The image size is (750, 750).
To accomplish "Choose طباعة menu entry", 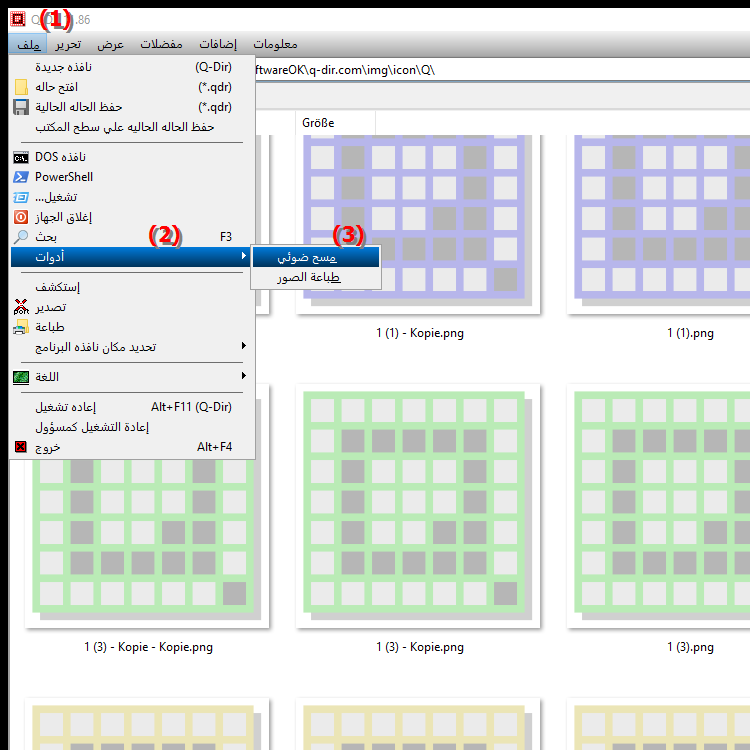I will [132, 327].
